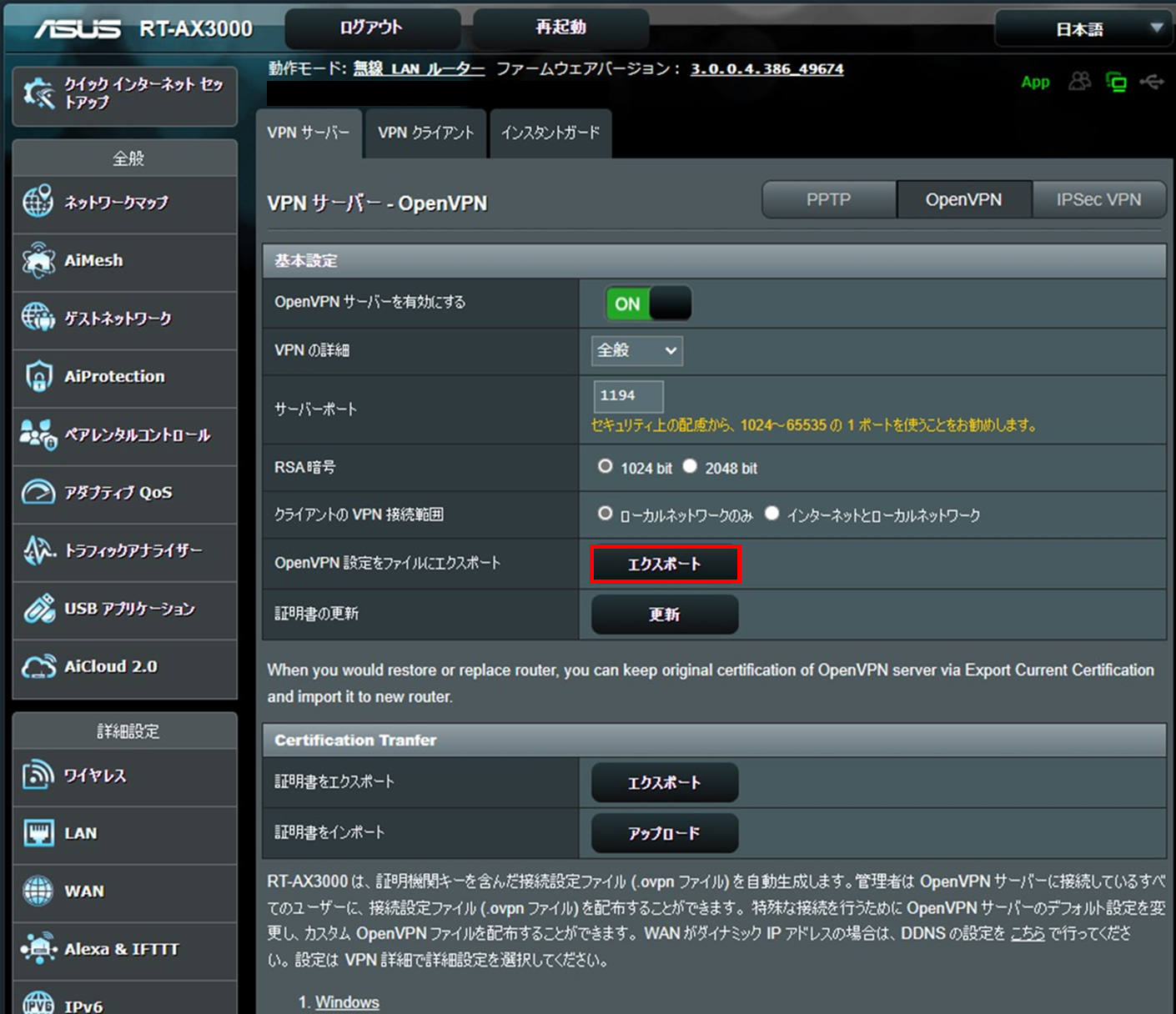Export certificate in Certification Transfer section

tap(665, 782)
